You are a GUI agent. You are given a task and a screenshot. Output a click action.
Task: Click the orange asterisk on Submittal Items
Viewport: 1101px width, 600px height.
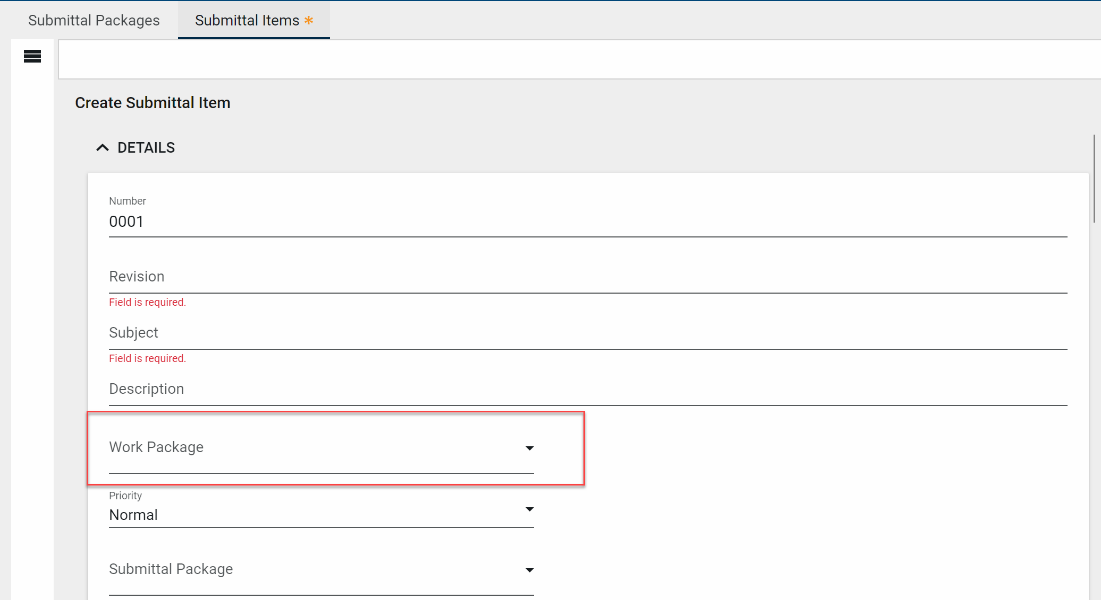tap(309, 20)
